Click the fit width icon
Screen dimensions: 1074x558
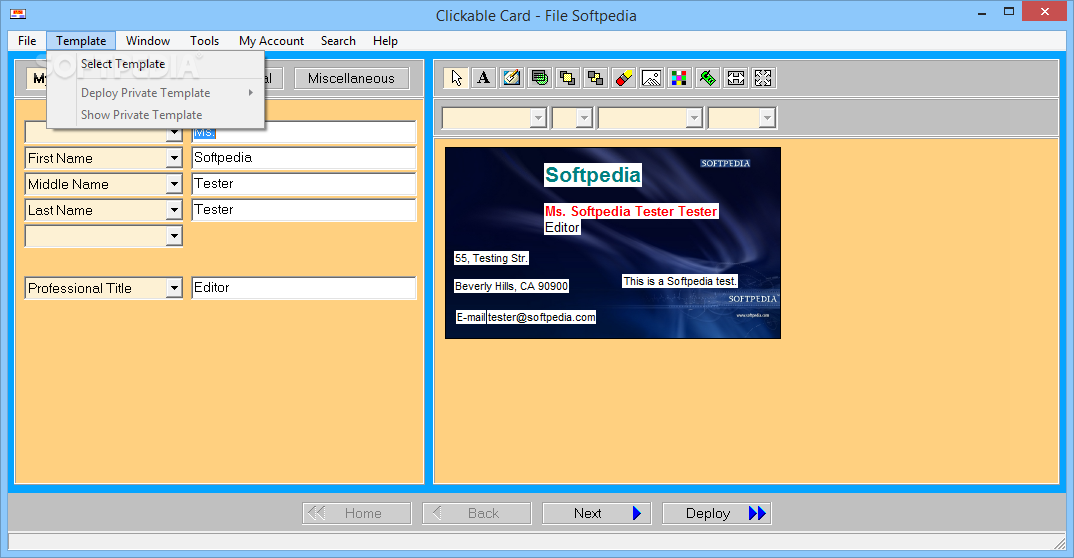coord(736,78)
